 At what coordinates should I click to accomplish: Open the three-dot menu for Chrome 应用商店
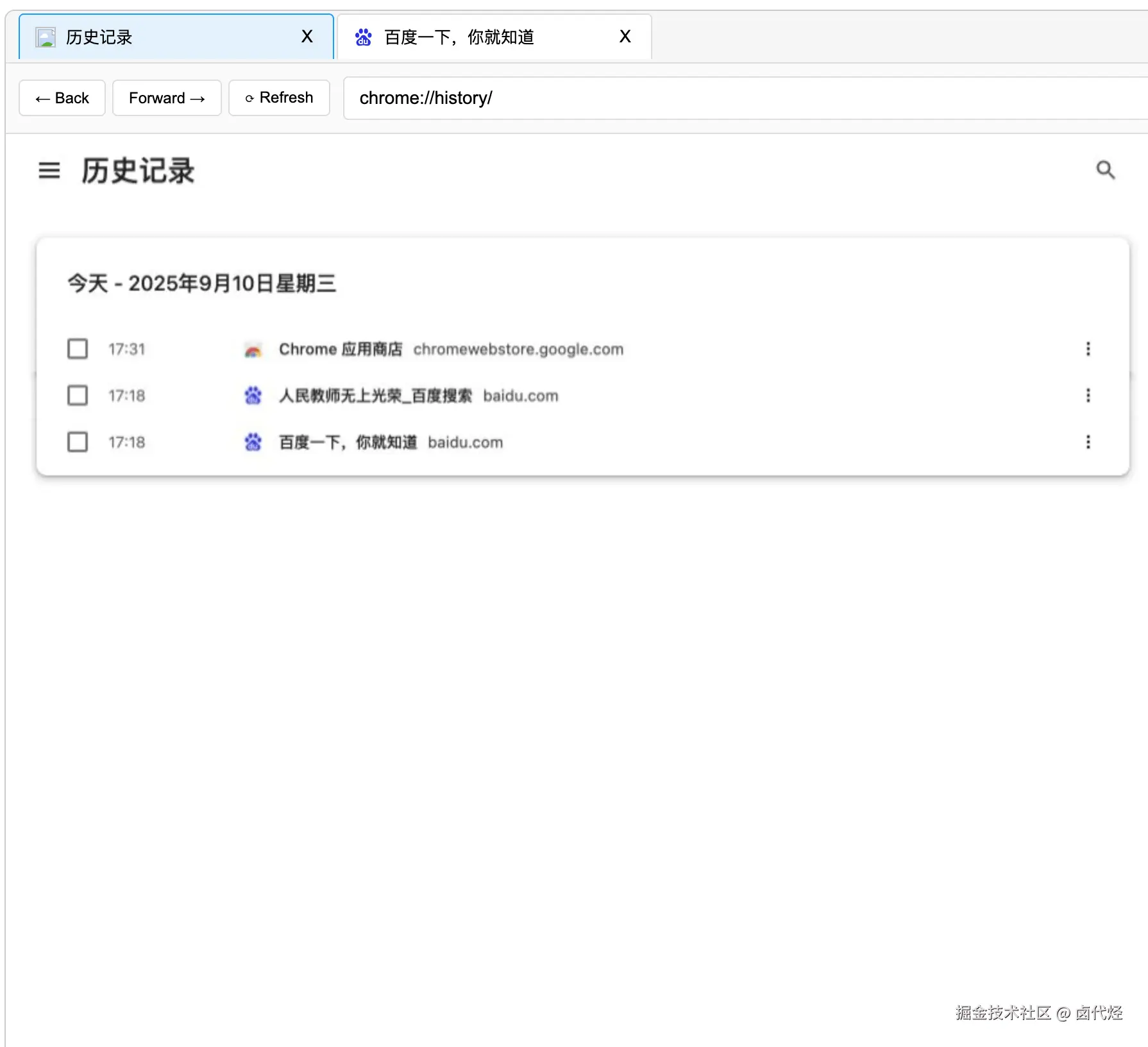(x=1088, y=349)
